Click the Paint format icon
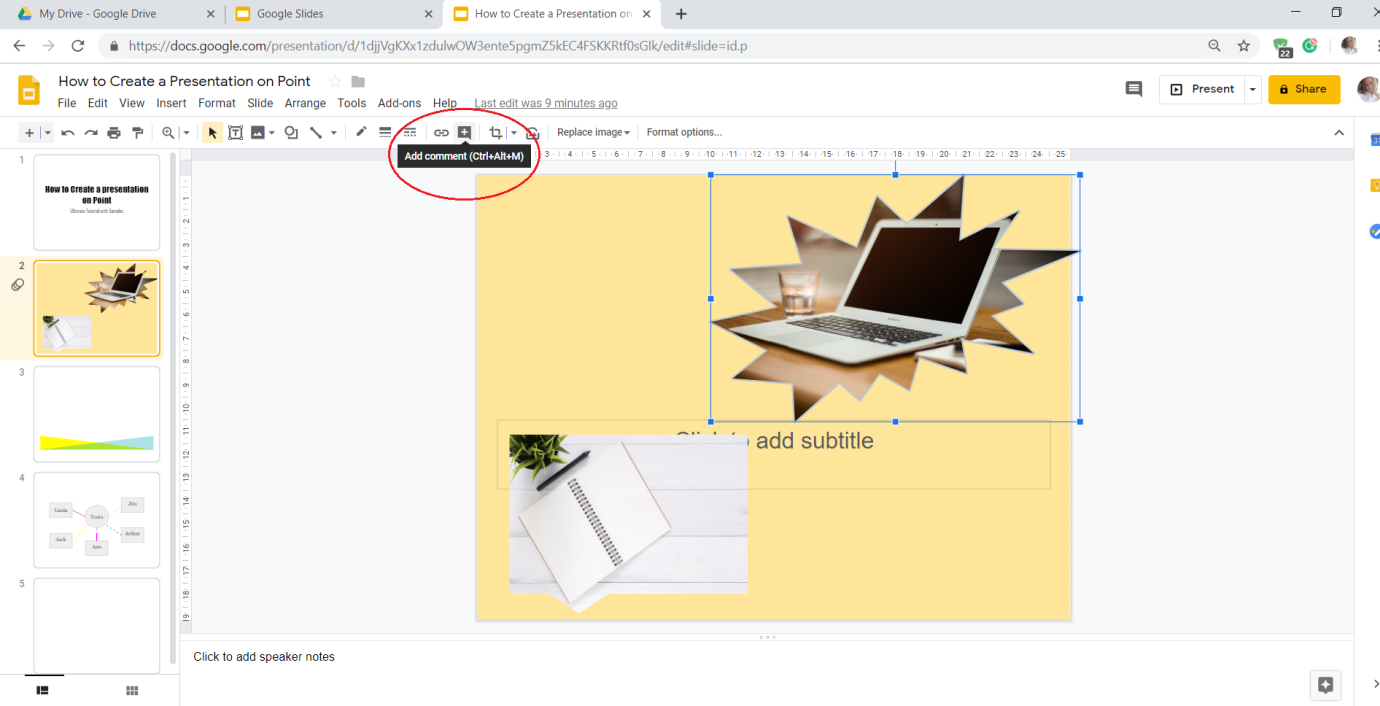This screenshot has height=706, width=1380. 138,132
